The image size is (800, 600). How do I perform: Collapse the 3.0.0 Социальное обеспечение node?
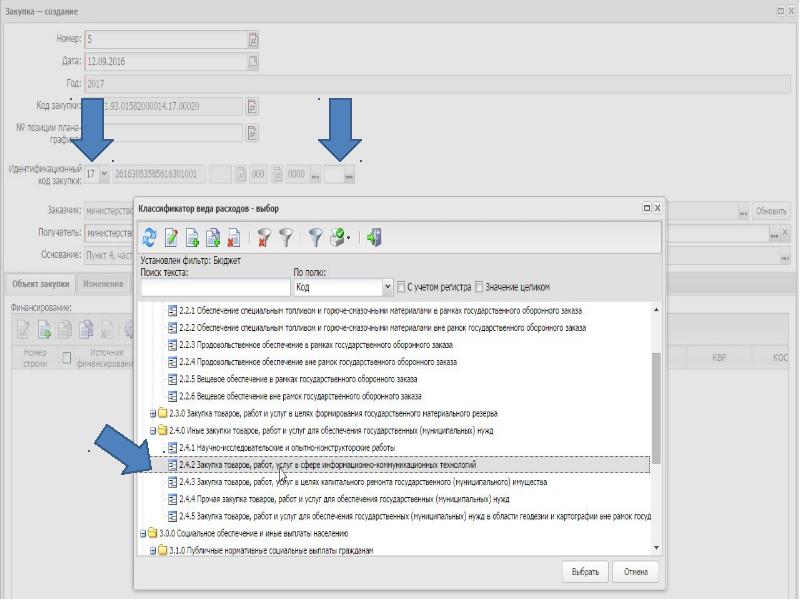click(x=143, y=534)
